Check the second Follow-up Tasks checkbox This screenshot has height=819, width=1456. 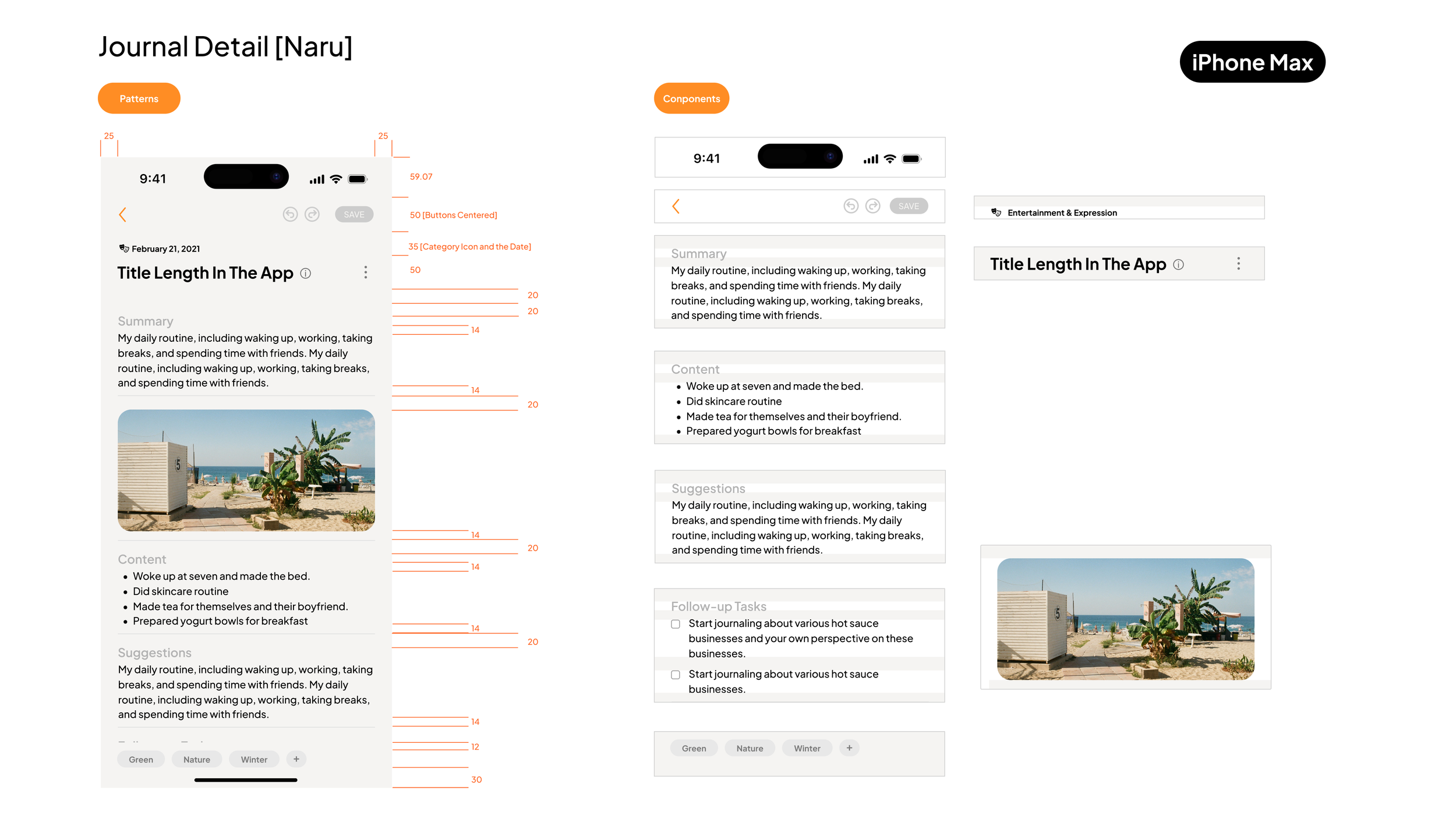tap(676, 675)
